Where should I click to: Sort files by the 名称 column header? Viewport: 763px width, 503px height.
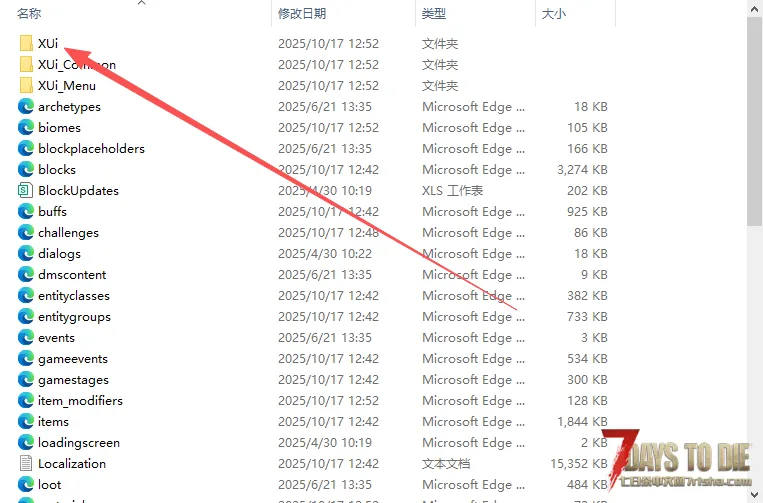click(30, 14)
